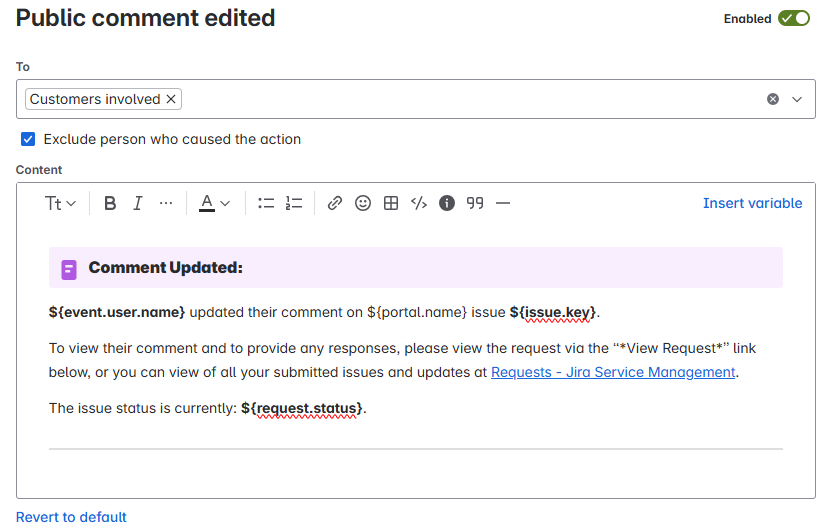Expand the To recipients dropdown
This screenshot has width=837, height=532.
(797, 99)
